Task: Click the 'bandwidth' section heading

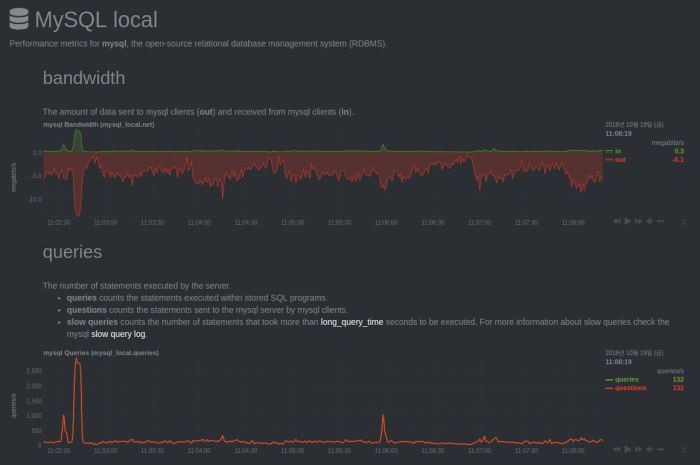Action: [x=84, y=78]
